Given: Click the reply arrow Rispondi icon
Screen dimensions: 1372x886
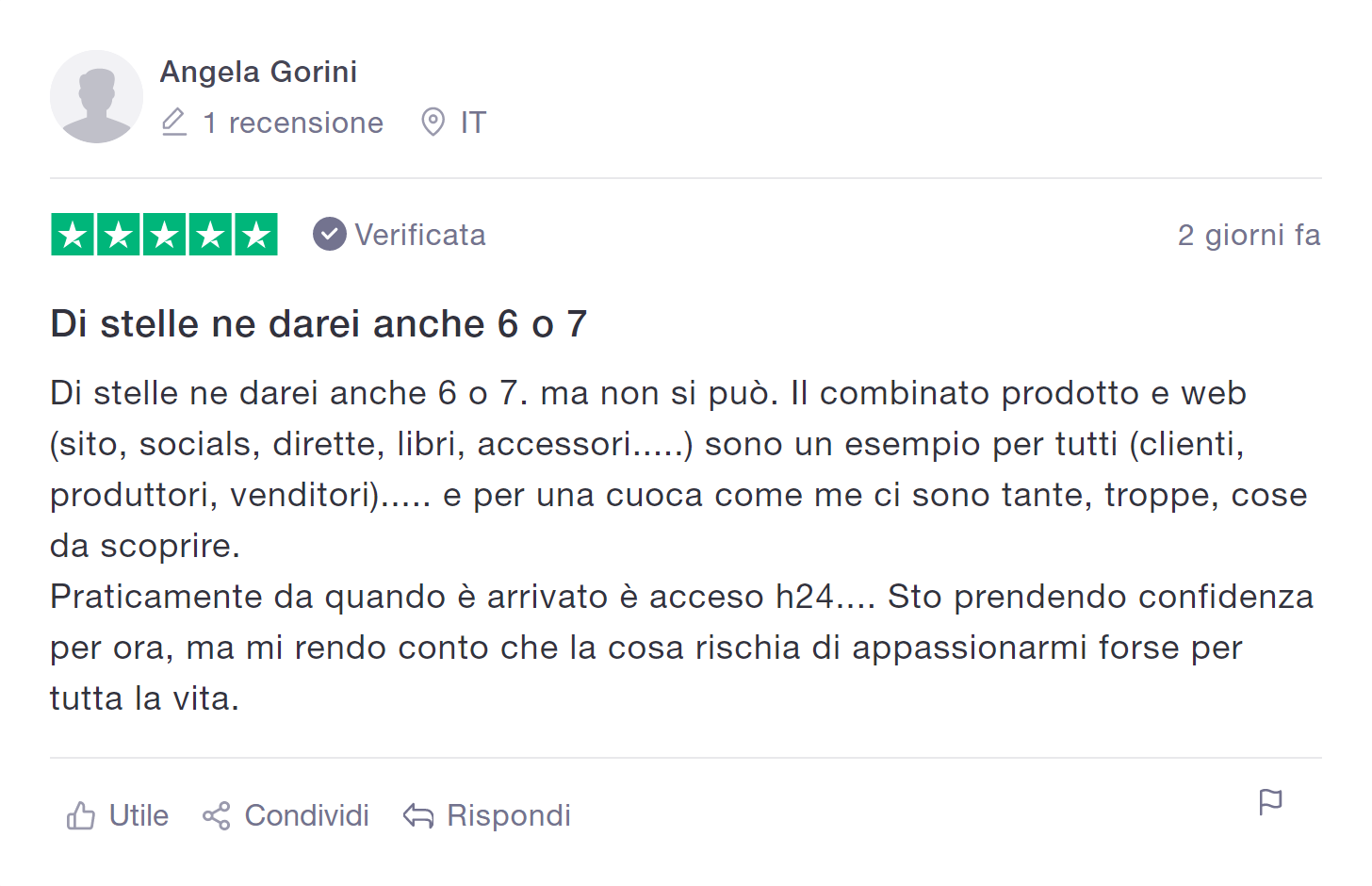Looking at the screenshot, I should [418, 815].
